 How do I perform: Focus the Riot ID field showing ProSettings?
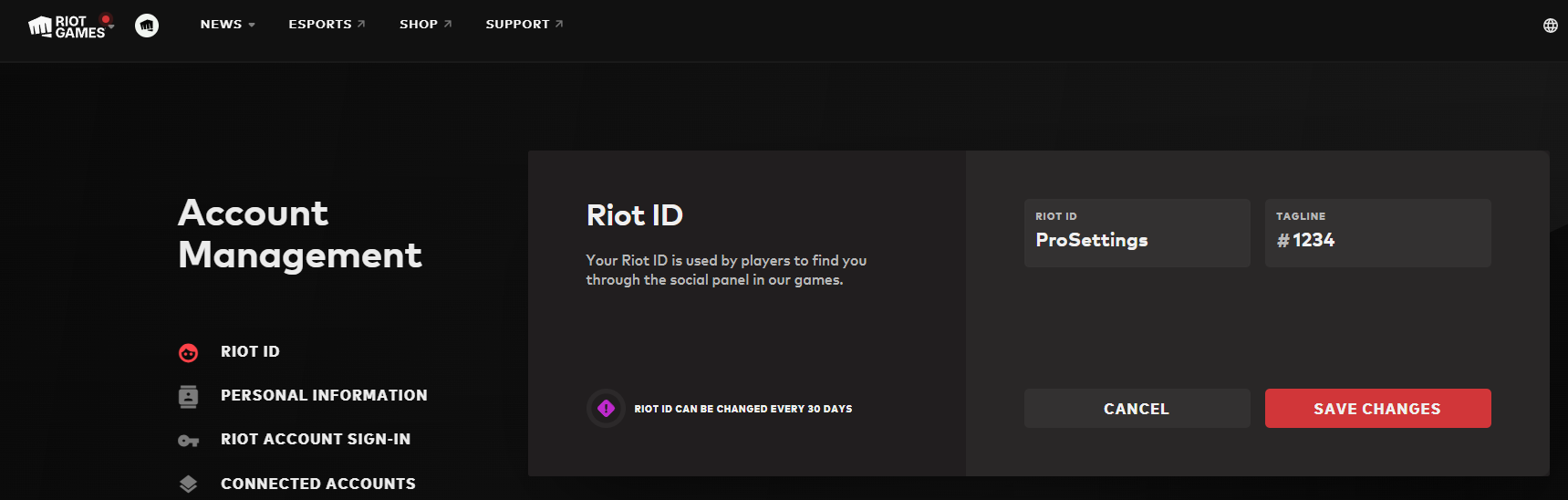[x=1137, y=234]
